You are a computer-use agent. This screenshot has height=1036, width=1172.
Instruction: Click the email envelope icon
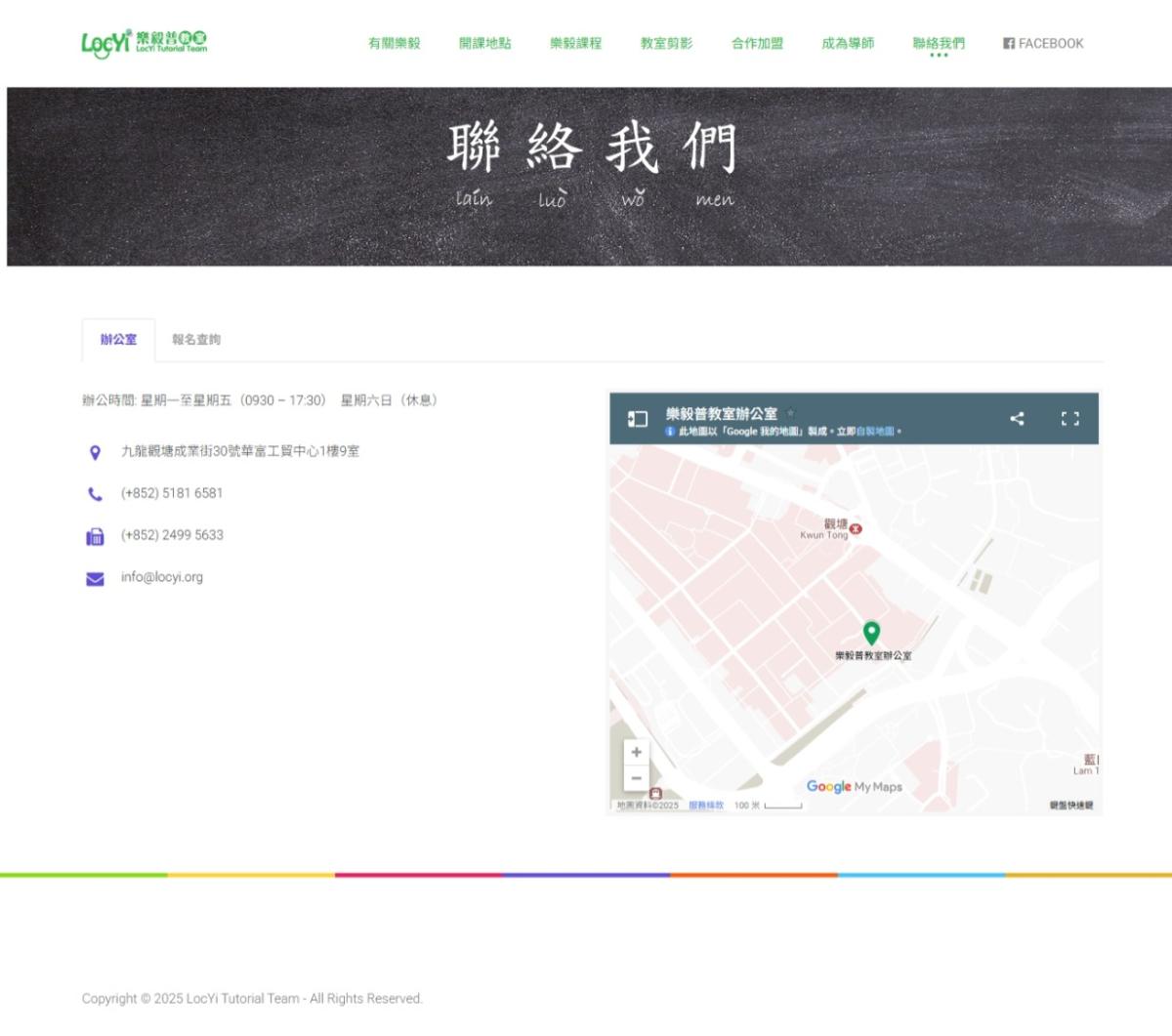pos(95,579)
